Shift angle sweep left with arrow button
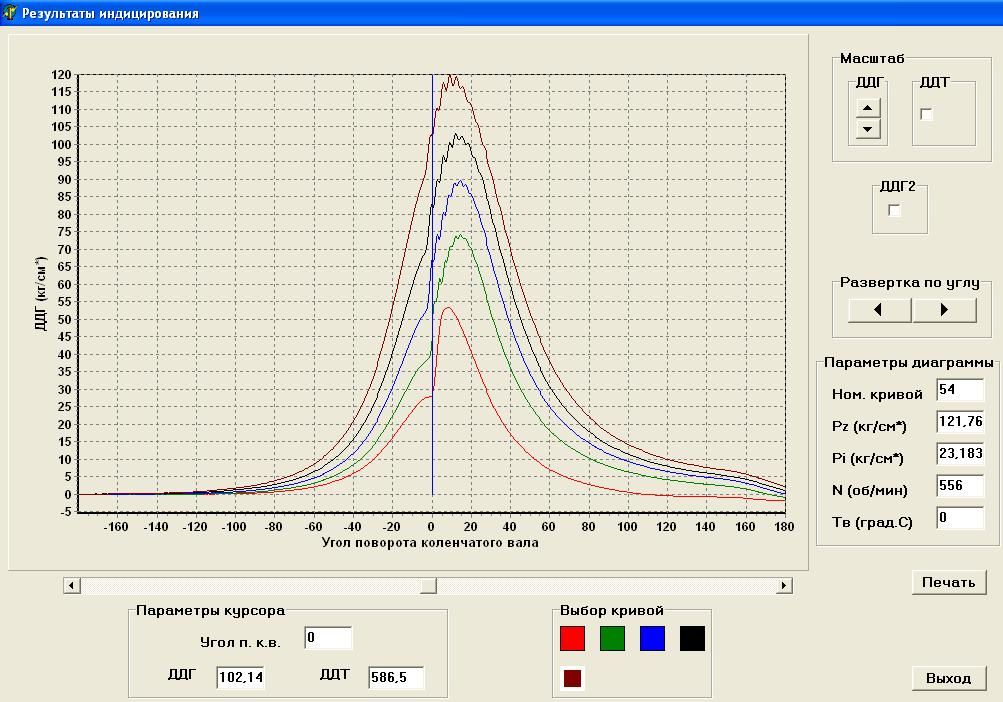Screen dimensions: 1003x702 pyautogui.click(x=879, y=310)
